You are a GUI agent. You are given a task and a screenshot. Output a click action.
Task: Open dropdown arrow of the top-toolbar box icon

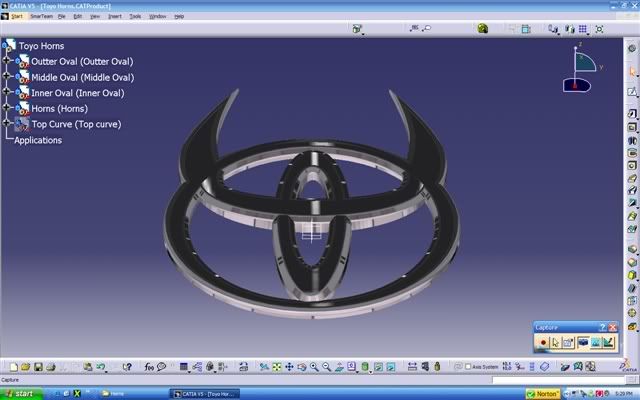[363, 33]
